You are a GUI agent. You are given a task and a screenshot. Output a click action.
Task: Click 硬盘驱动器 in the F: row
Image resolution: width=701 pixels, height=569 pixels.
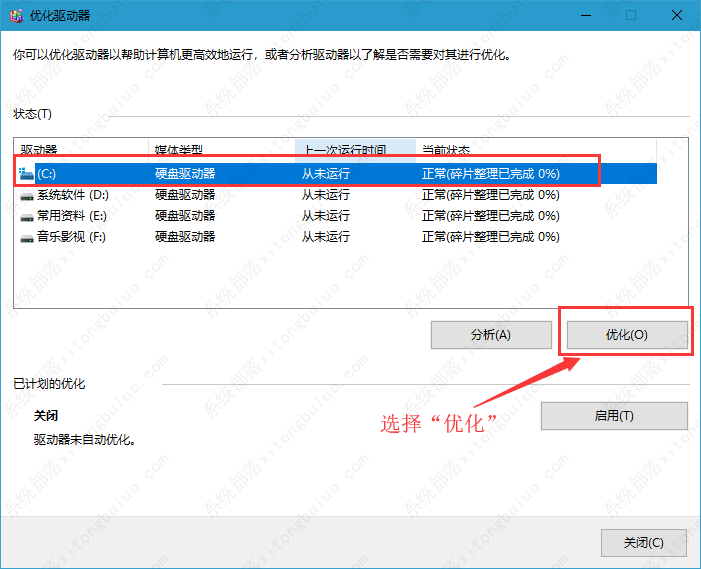coord(185,236)
